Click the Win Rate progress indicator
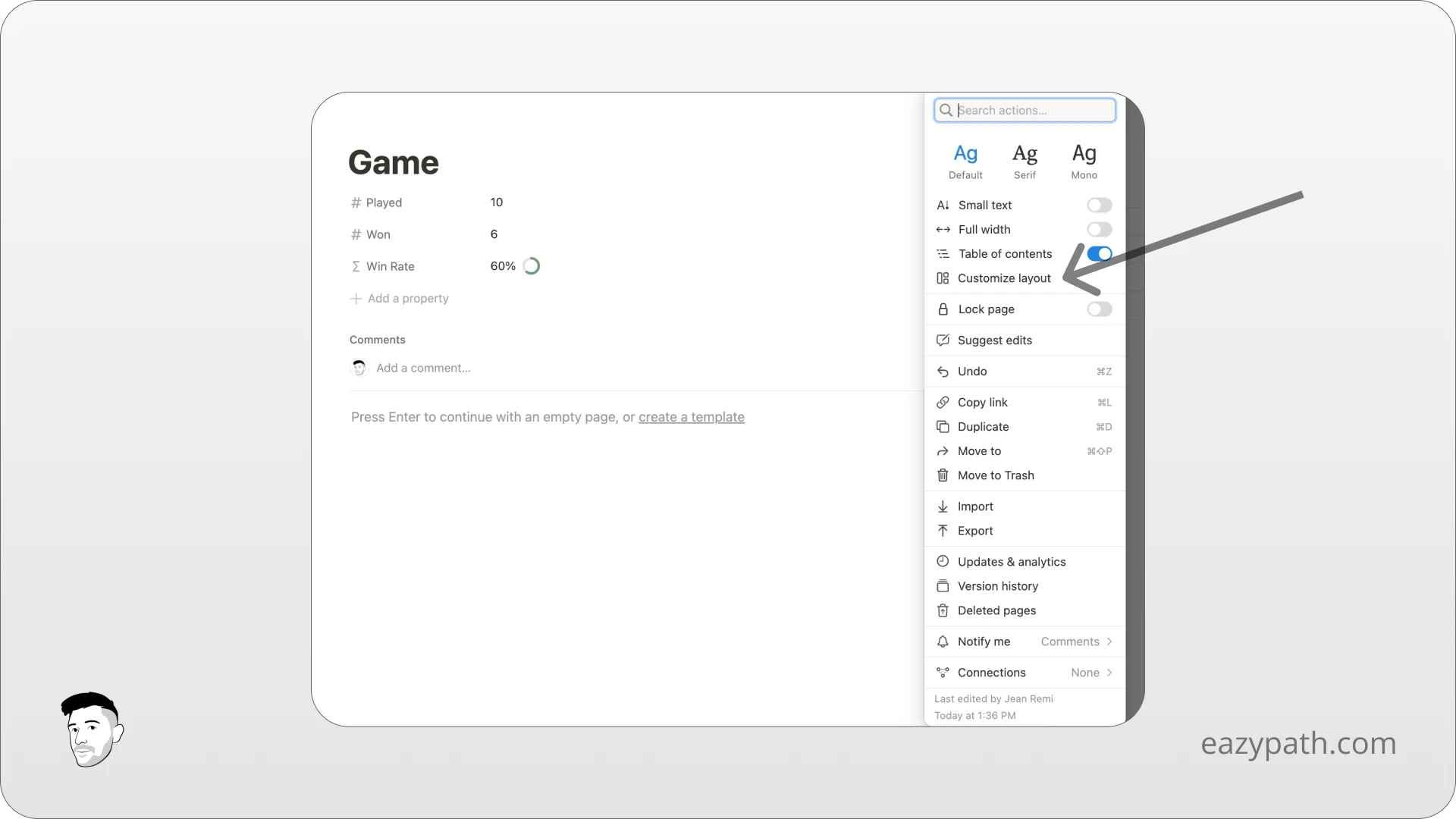 (x=532, y=265)
